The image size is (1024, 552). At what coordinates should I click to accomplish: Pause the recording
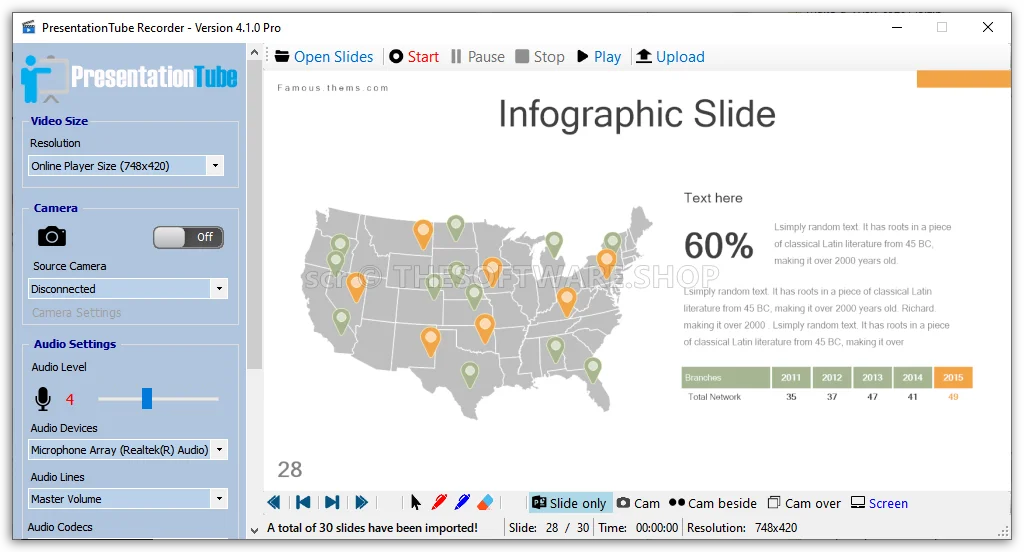click(477, 57)
